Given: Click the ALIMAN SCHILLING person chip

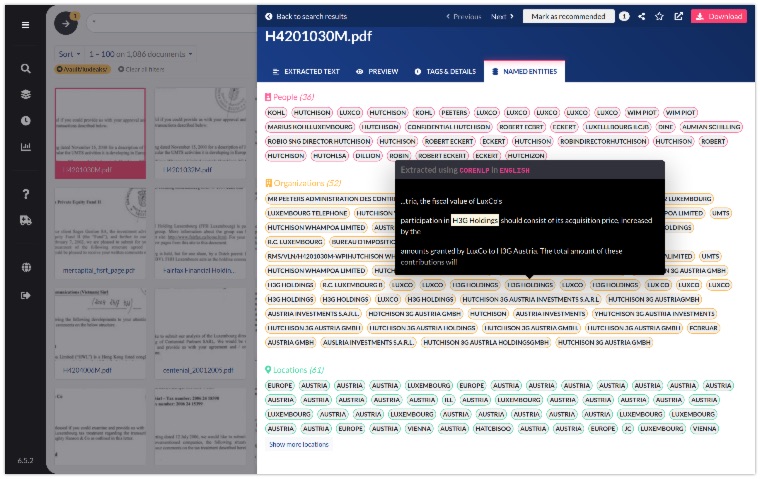Looking at the screenshot, I should pyautogui.click(x=711, y=127).
